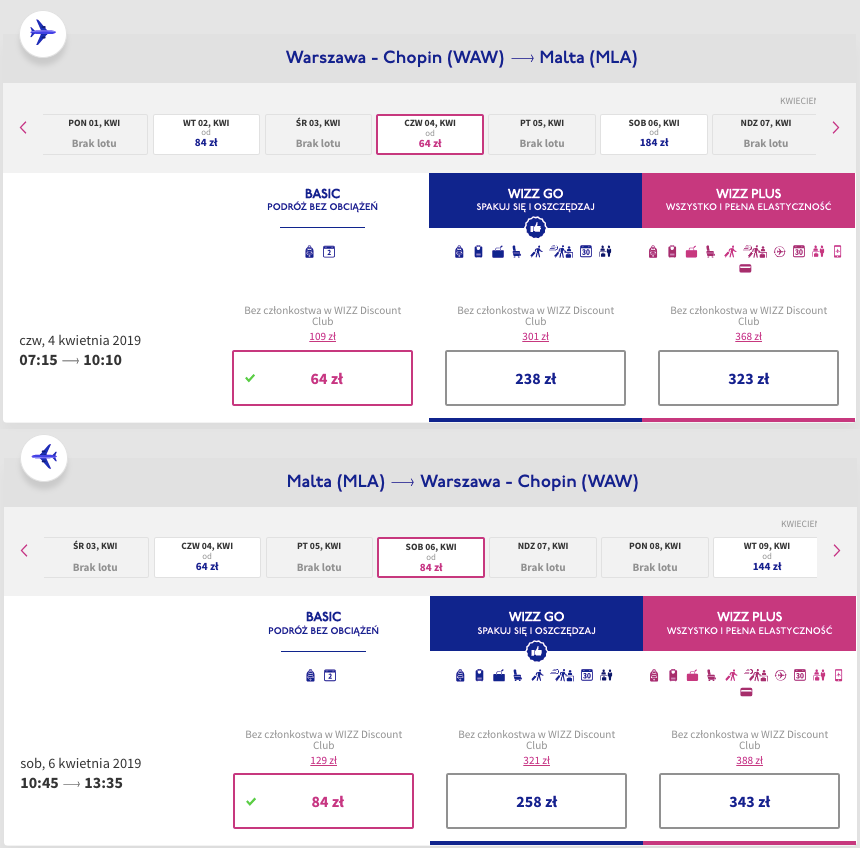
Task: Click return WIZZ PLUS refund card icon
Action: pos(746,692)
